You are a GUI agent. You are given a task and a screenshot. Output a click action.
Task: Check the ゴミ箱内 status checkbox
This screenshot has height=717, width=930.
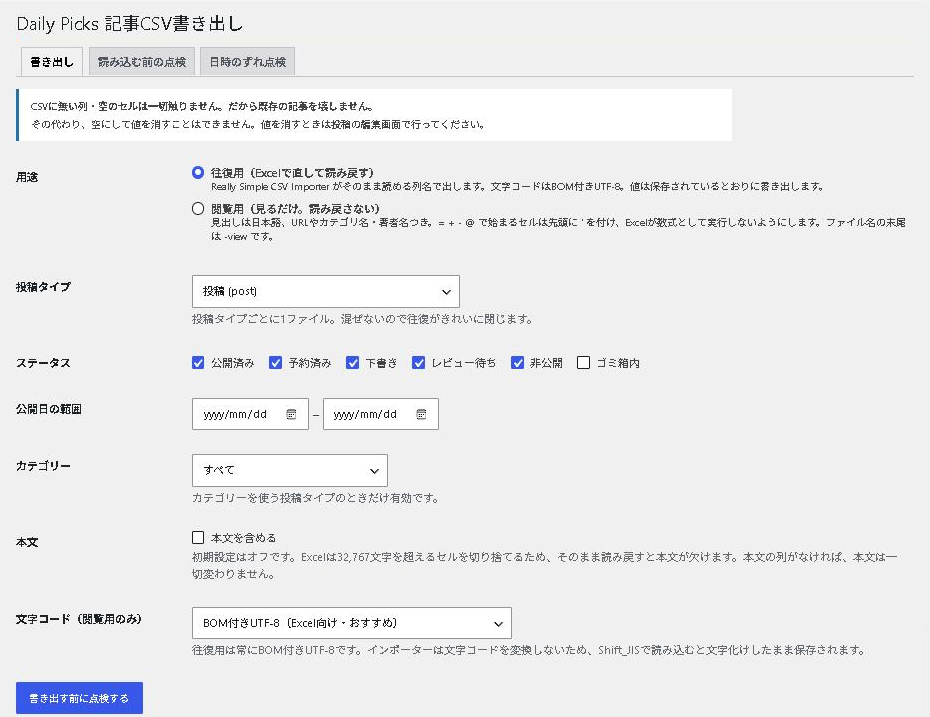(584, 362)
